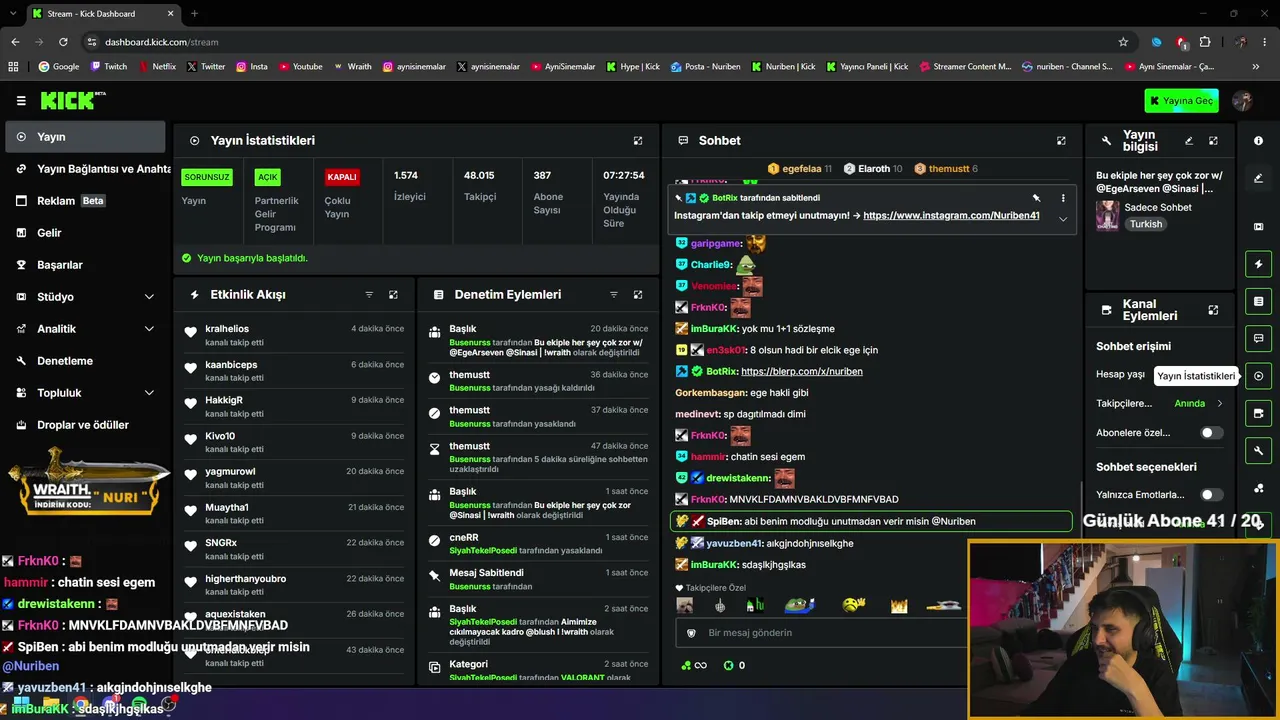Click the shield icon in the message box
This screenshot has width=1280, height=720.
pos(690,633)
